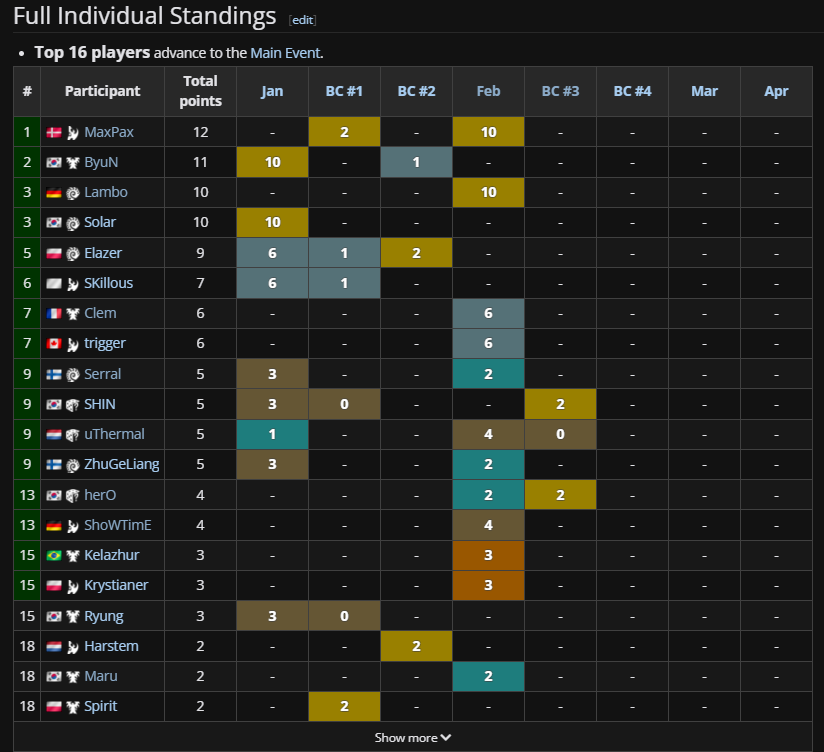
Task: Click Random race icon next to SHIN
Action: tap(73, 405)
